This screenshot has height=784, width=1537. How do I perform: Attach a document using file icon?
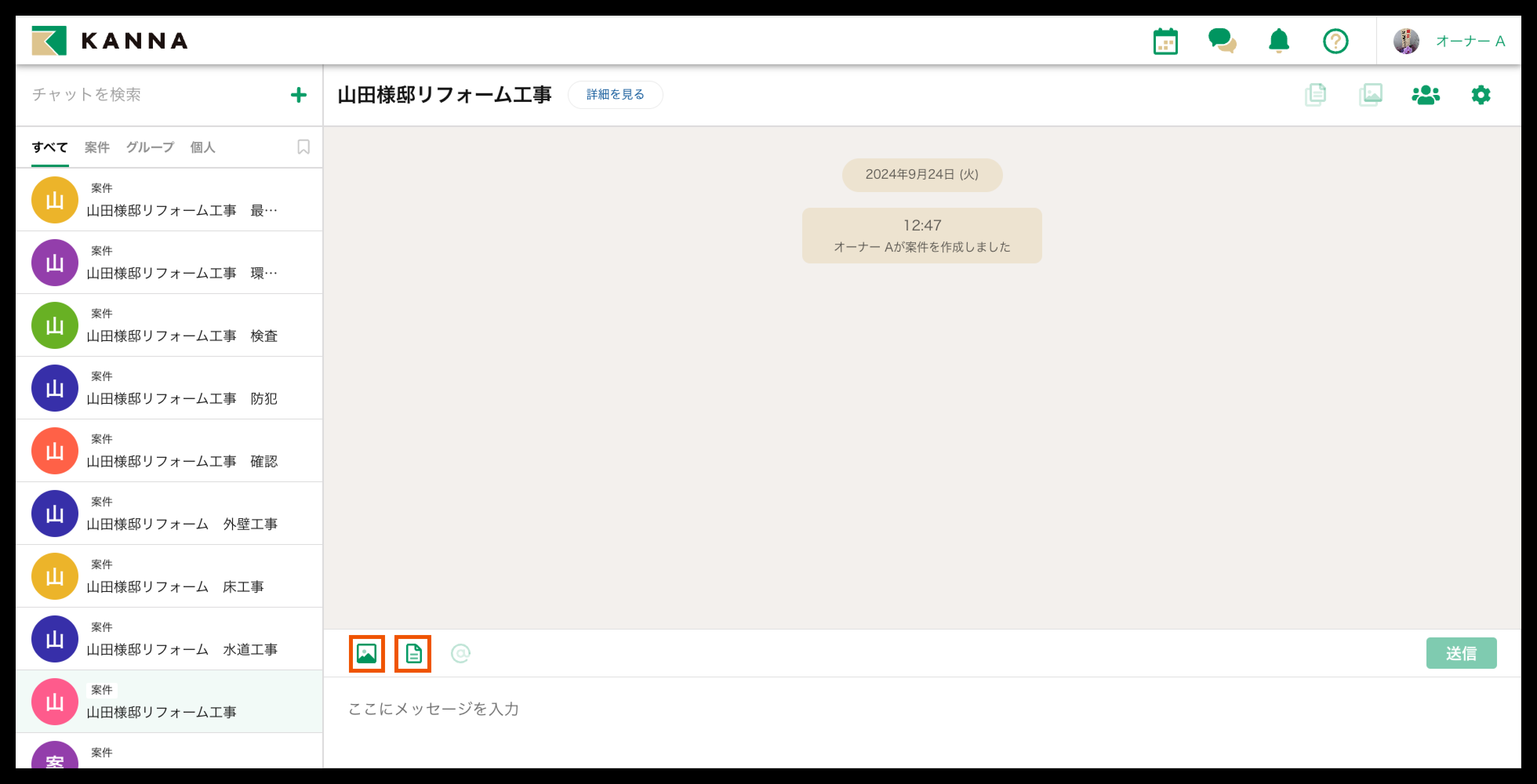[x=413, y=653]
